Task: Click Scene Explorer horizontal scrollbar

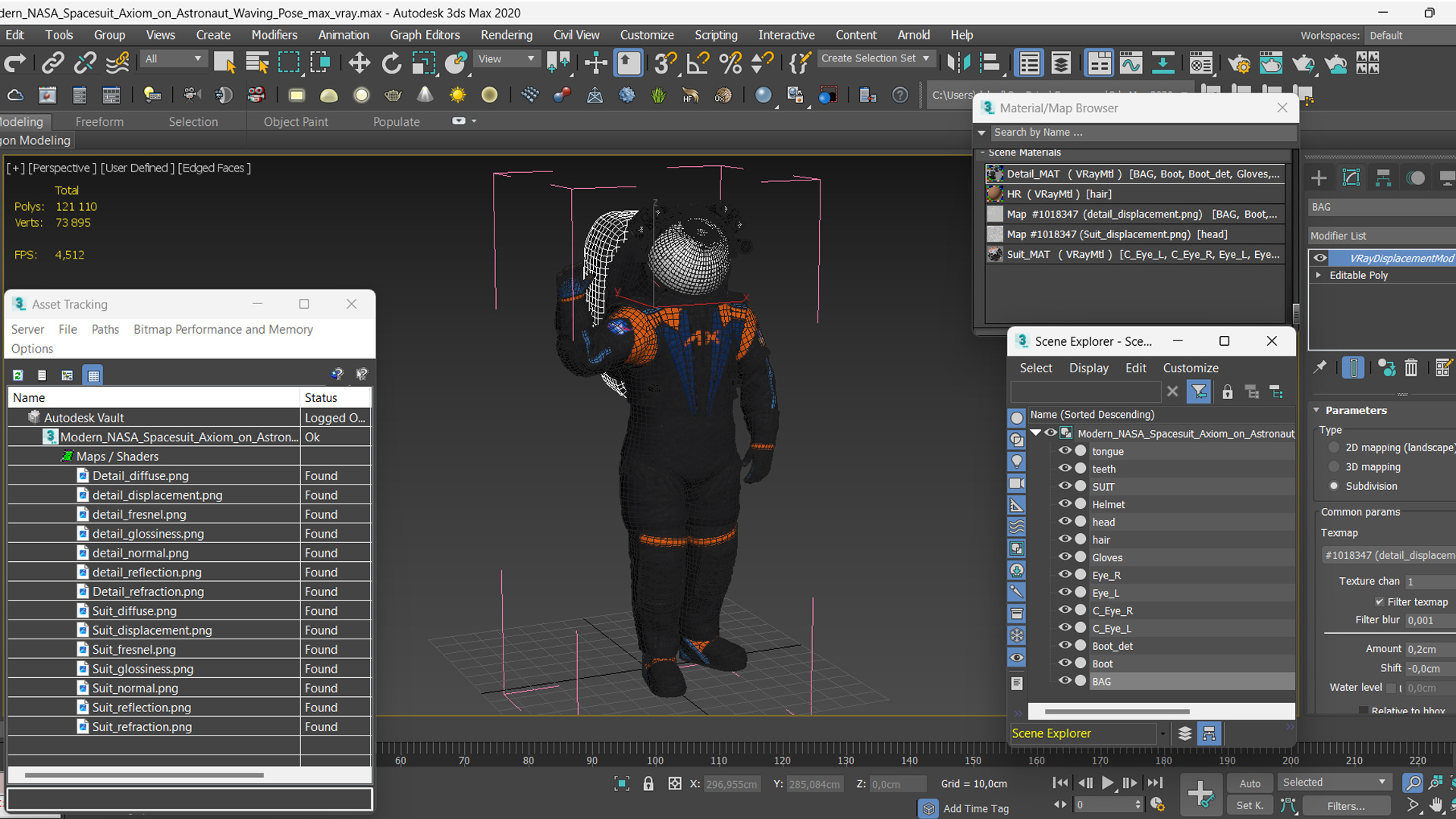Action: click(x=1117, y=711)
